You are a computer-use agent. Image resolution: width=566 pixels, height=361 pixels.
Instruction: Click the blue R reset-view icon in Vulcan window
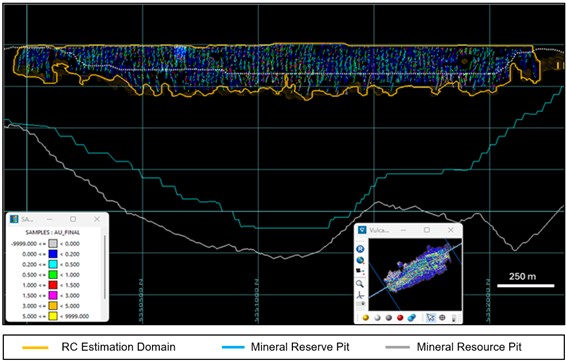pyautogui.click(x=361, y=249)
